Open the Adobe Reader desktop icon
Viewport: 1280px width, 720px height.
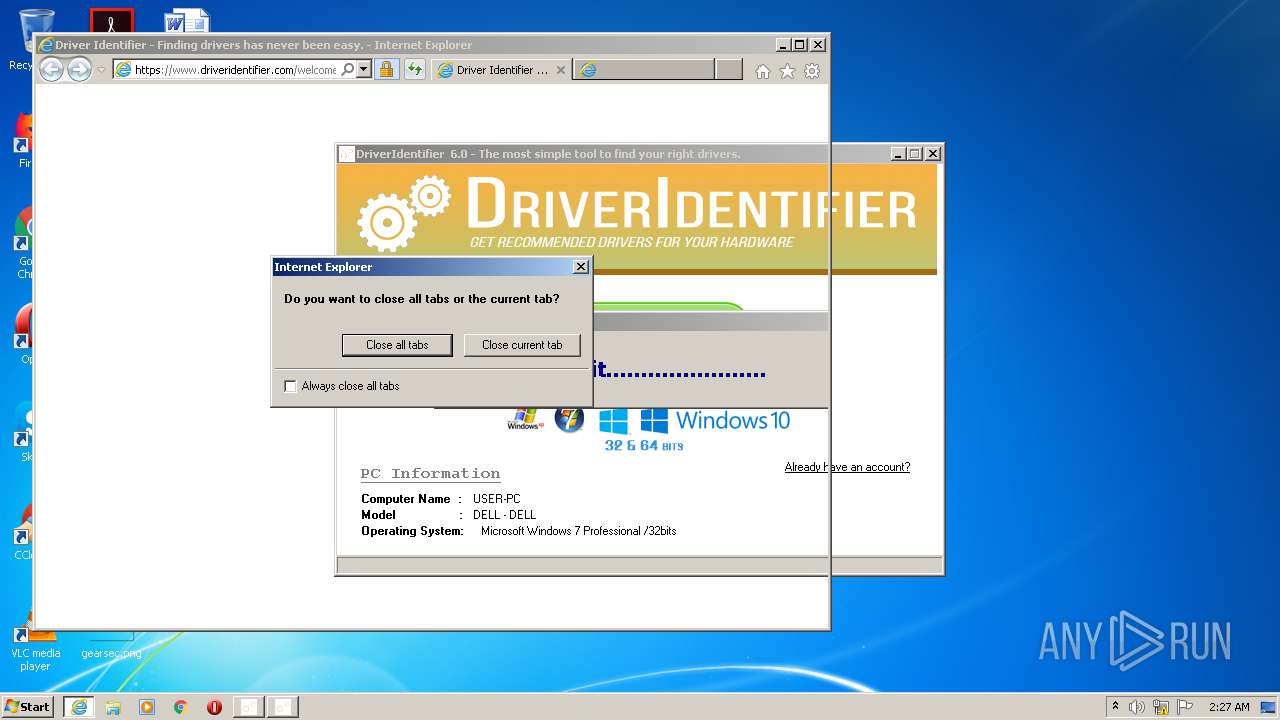point(111,21)
